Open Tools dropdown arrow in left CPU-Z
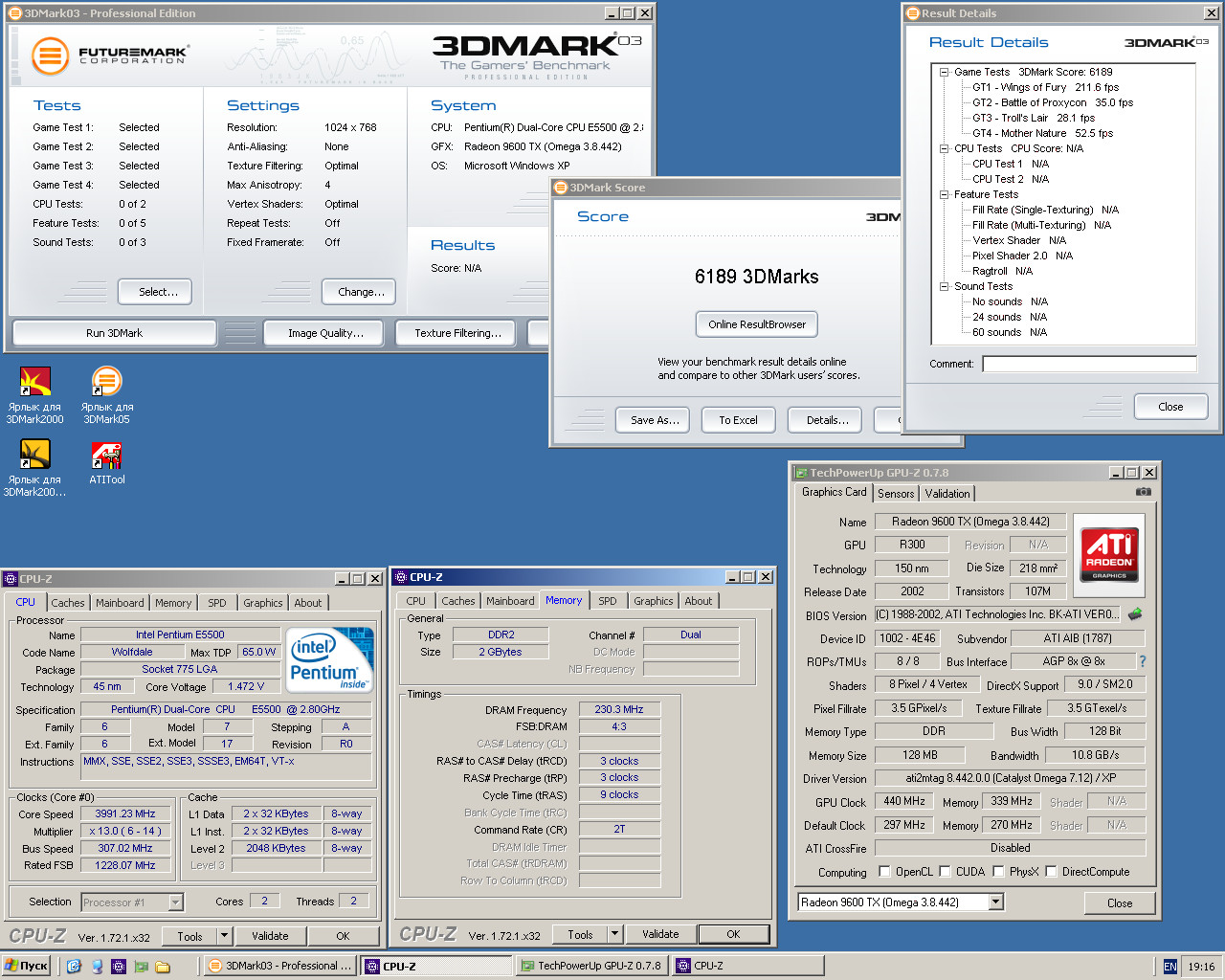 click(x=224, y=936)
